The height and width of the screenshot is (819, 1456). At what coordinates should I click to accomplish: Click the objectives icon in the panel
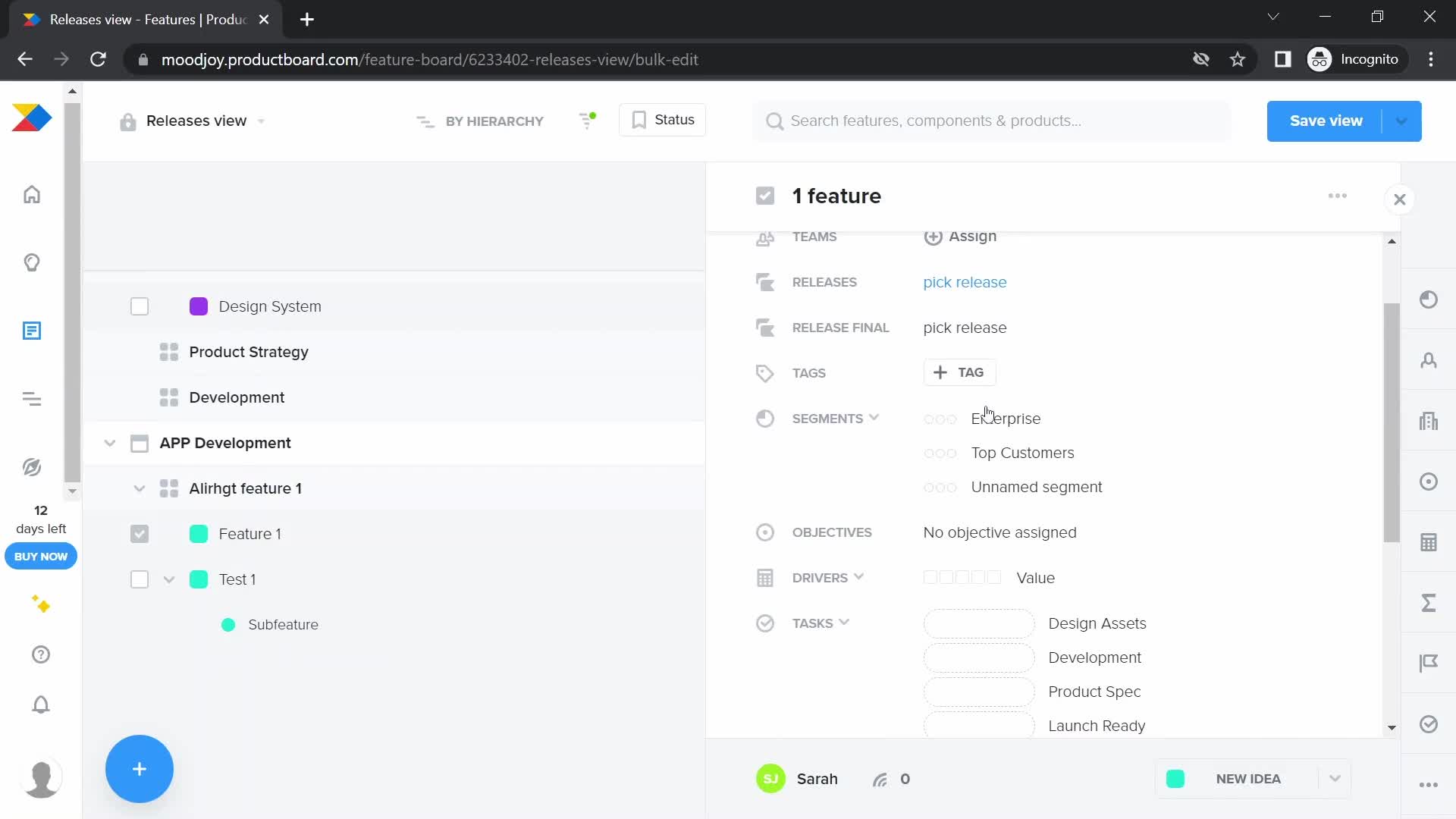pyautogui.click(x=764, y=532)
